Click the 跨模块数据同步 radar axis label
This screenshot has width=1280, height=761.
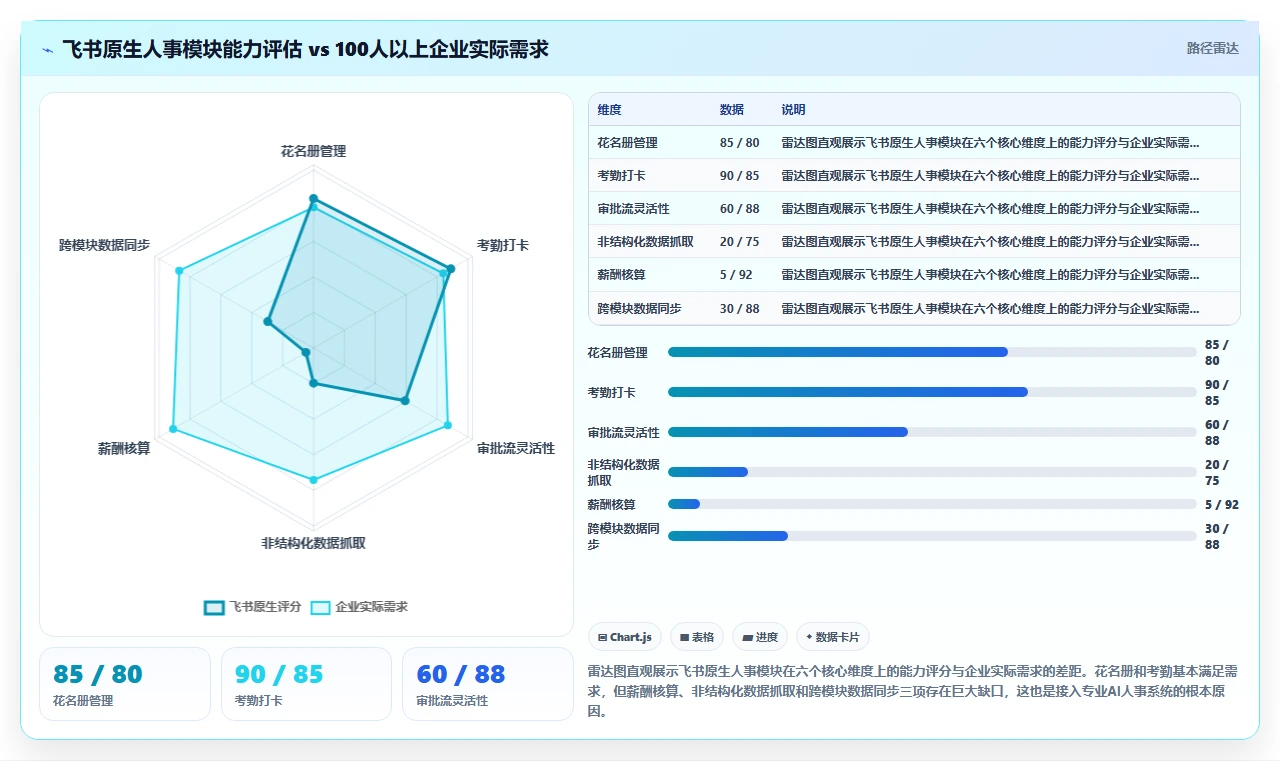click(104, 244)
